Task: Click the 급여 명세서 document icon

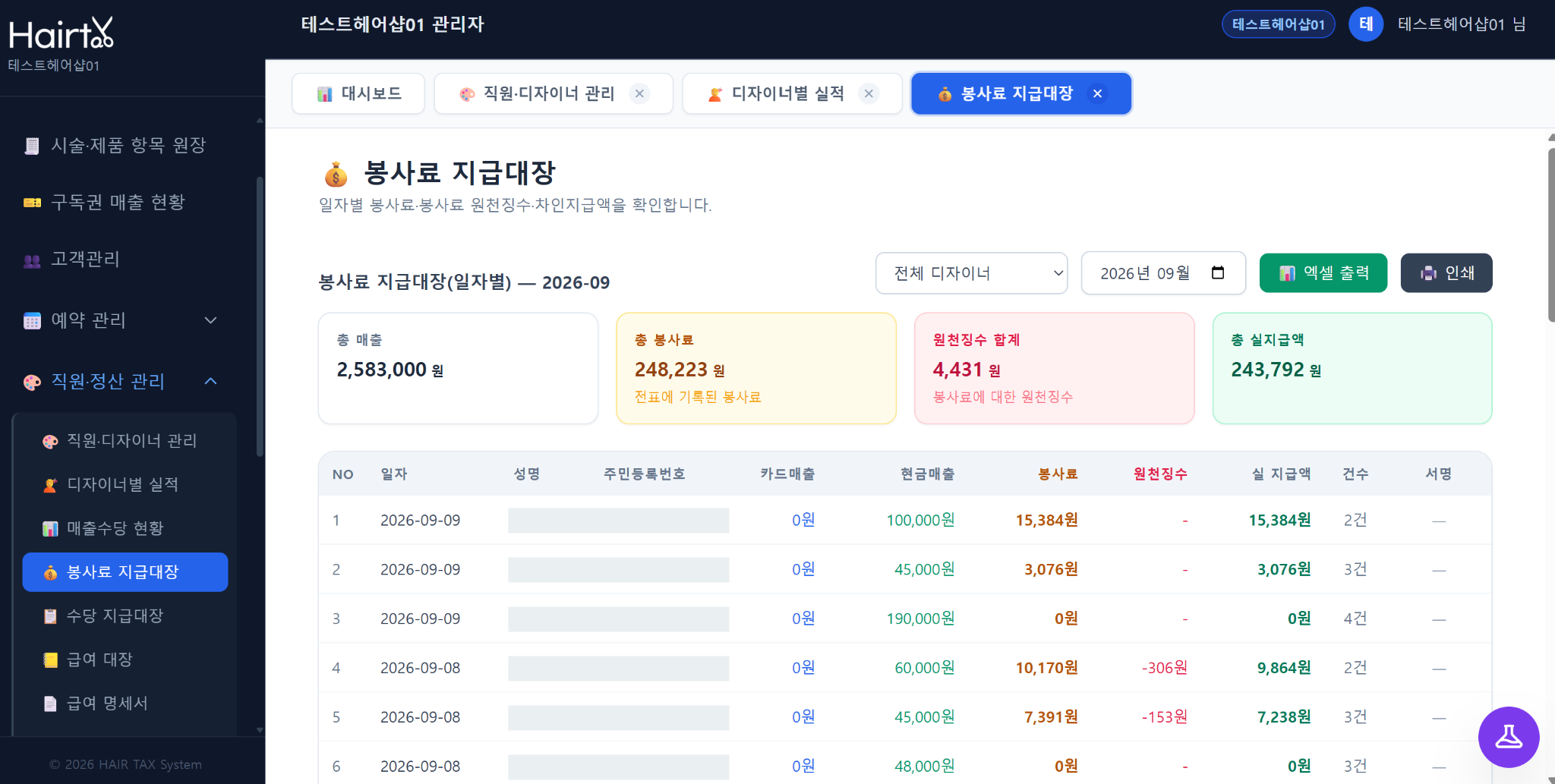Action: (50, 704)
